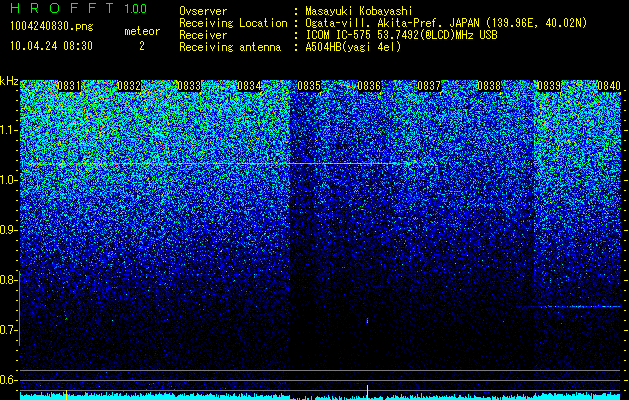
Task: Click the 0.7 kHz axis label
Action: tap(8, 330)
